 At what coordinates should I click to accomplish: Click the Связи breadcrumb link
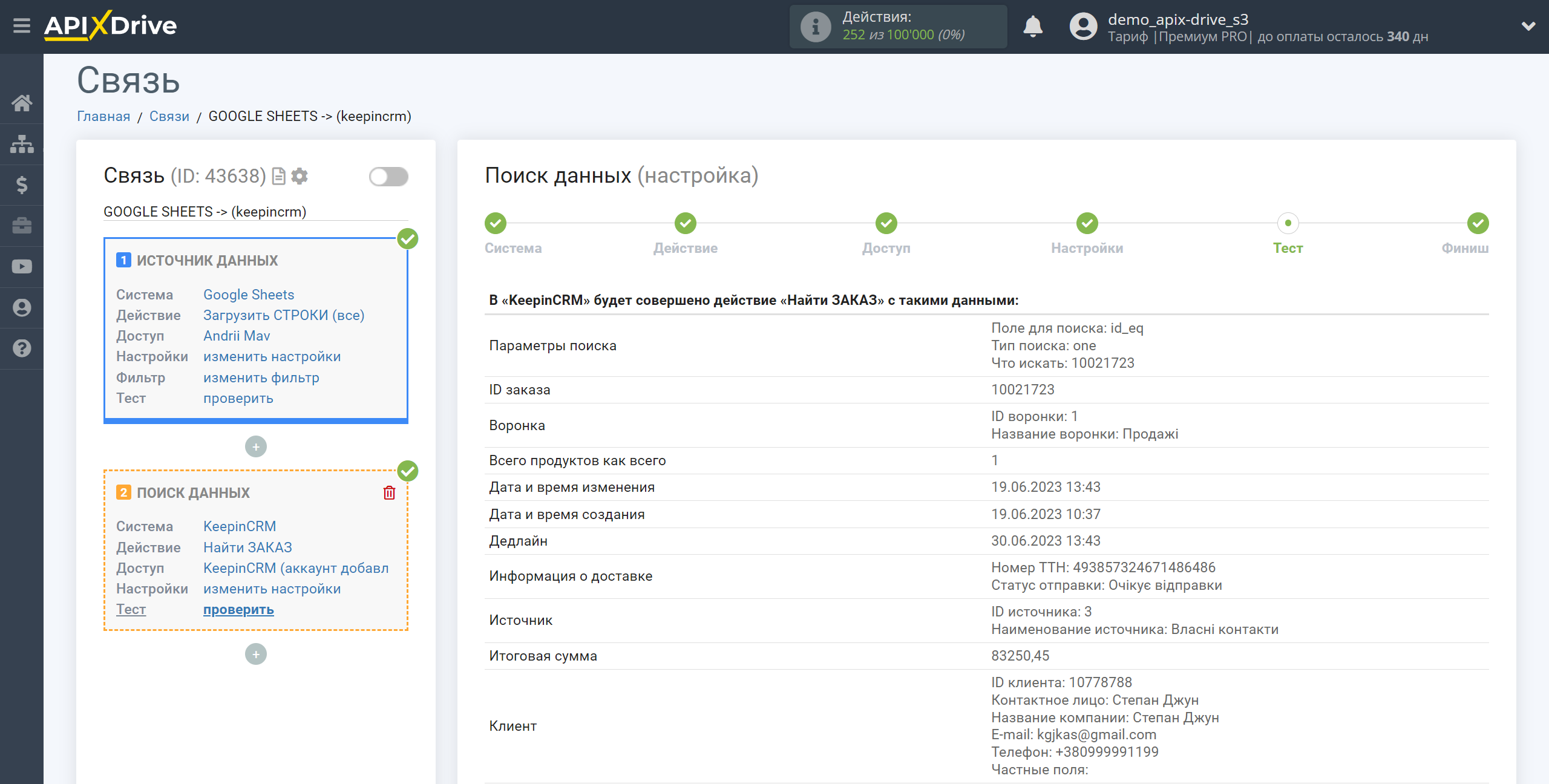tap(169, 116)
